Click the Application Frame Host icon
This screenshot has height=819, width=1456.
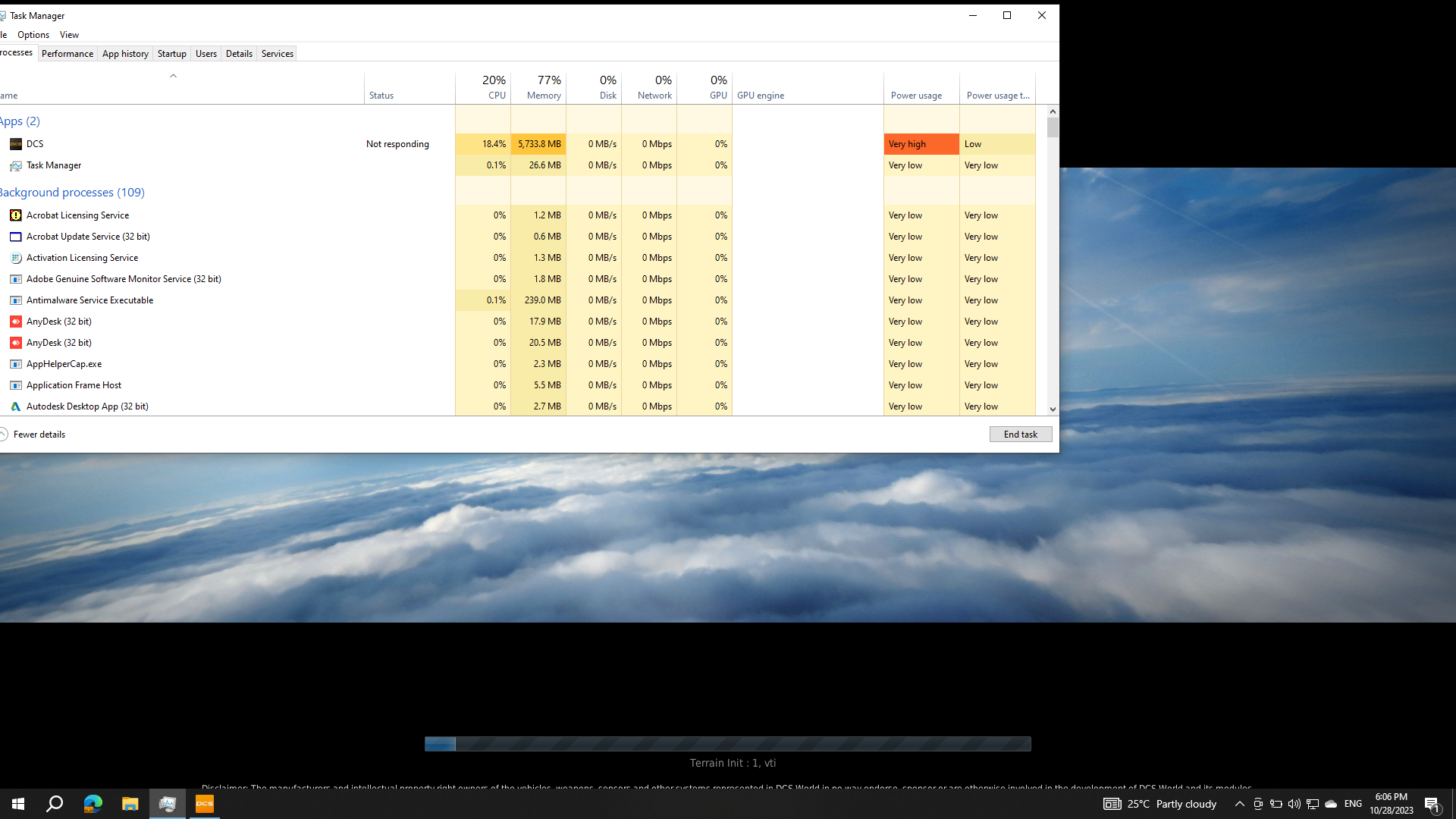pyautogui.click(x=15, y=385)
